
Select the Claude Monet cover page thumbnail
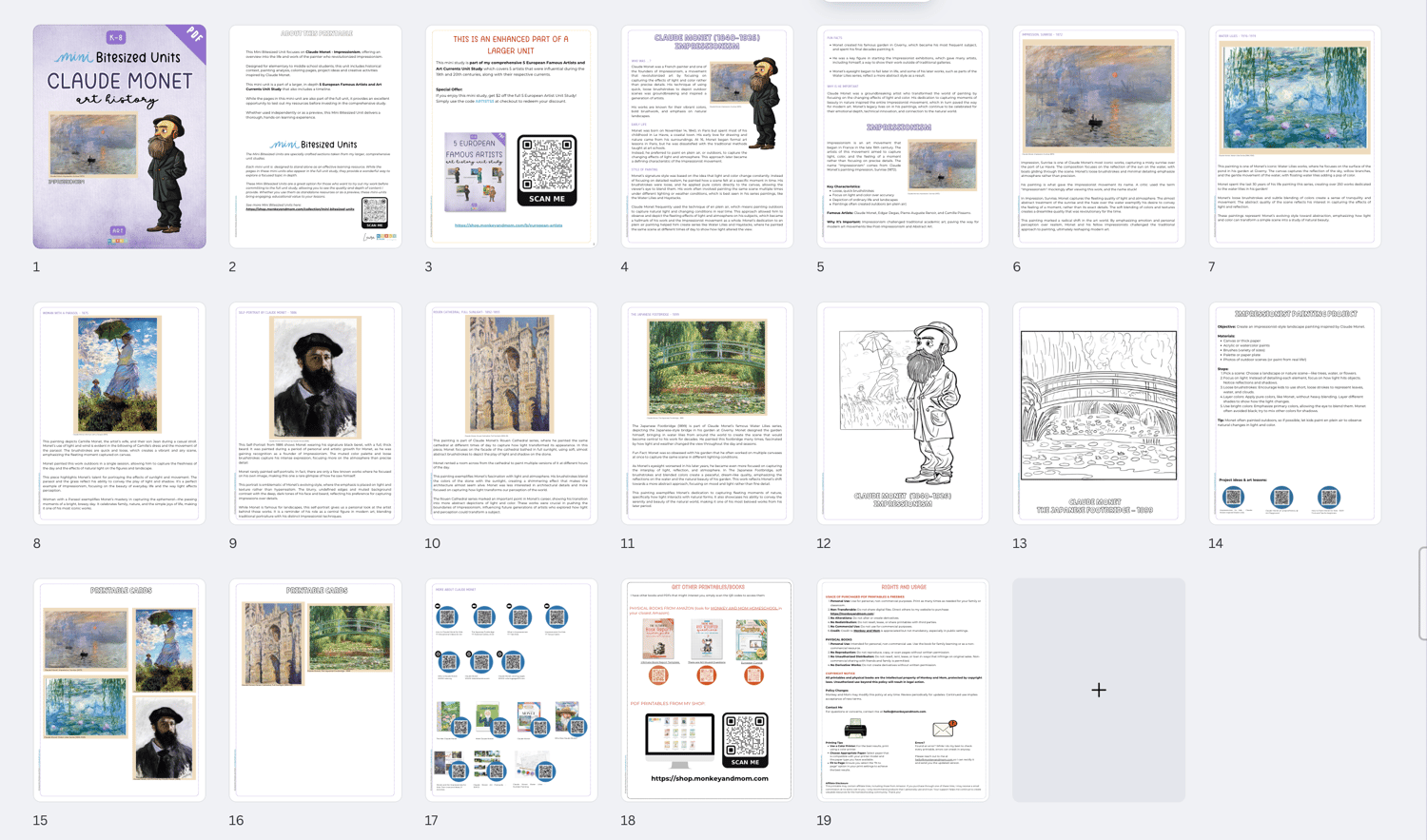120,137
